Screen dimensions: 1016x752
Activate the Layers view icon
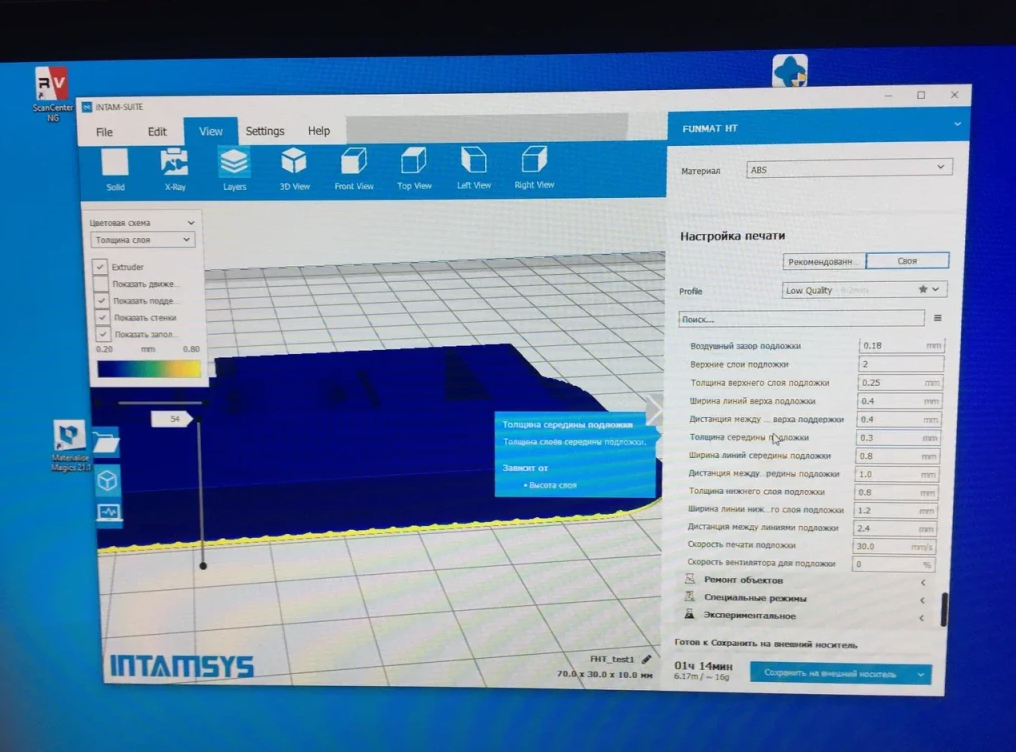[234, 163]
